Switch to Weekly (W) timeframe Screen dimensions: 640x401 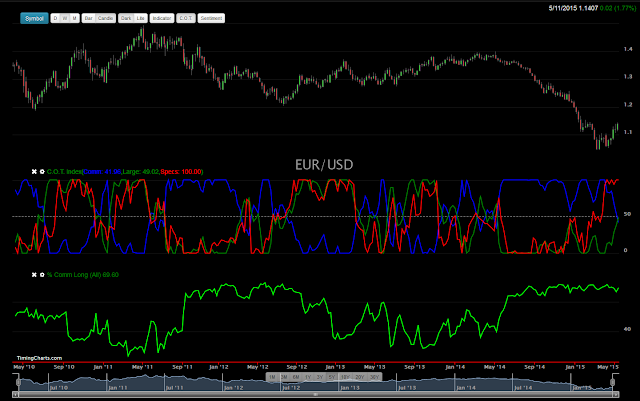pos(65,18)
